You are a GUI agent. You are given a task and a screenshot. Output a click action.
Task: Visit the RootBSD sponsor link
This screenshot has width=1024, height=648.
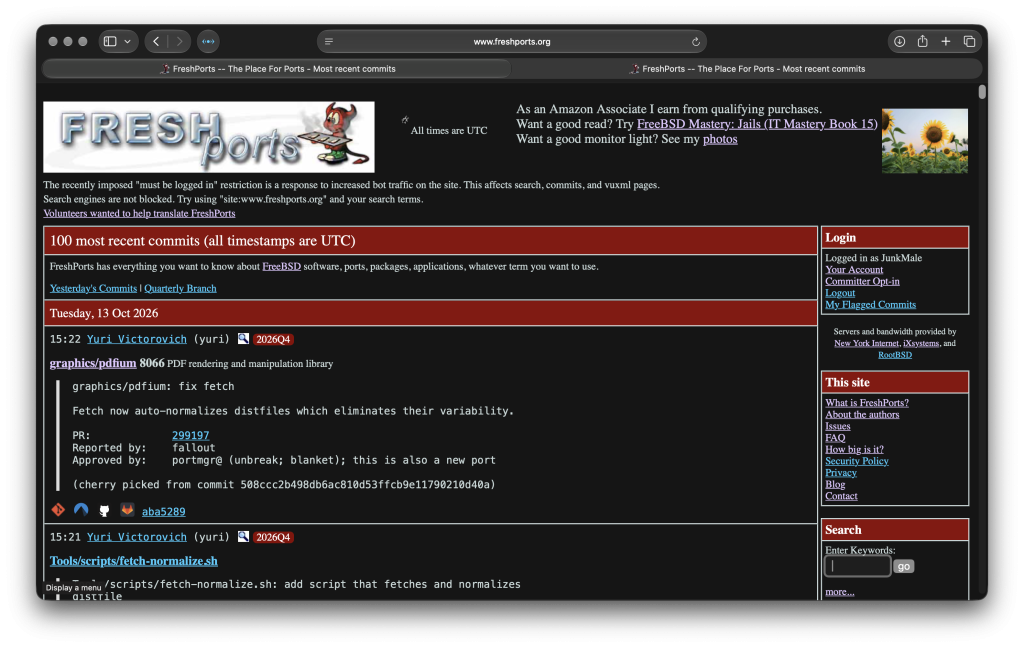pyautogui.click(x=895, y=355)
